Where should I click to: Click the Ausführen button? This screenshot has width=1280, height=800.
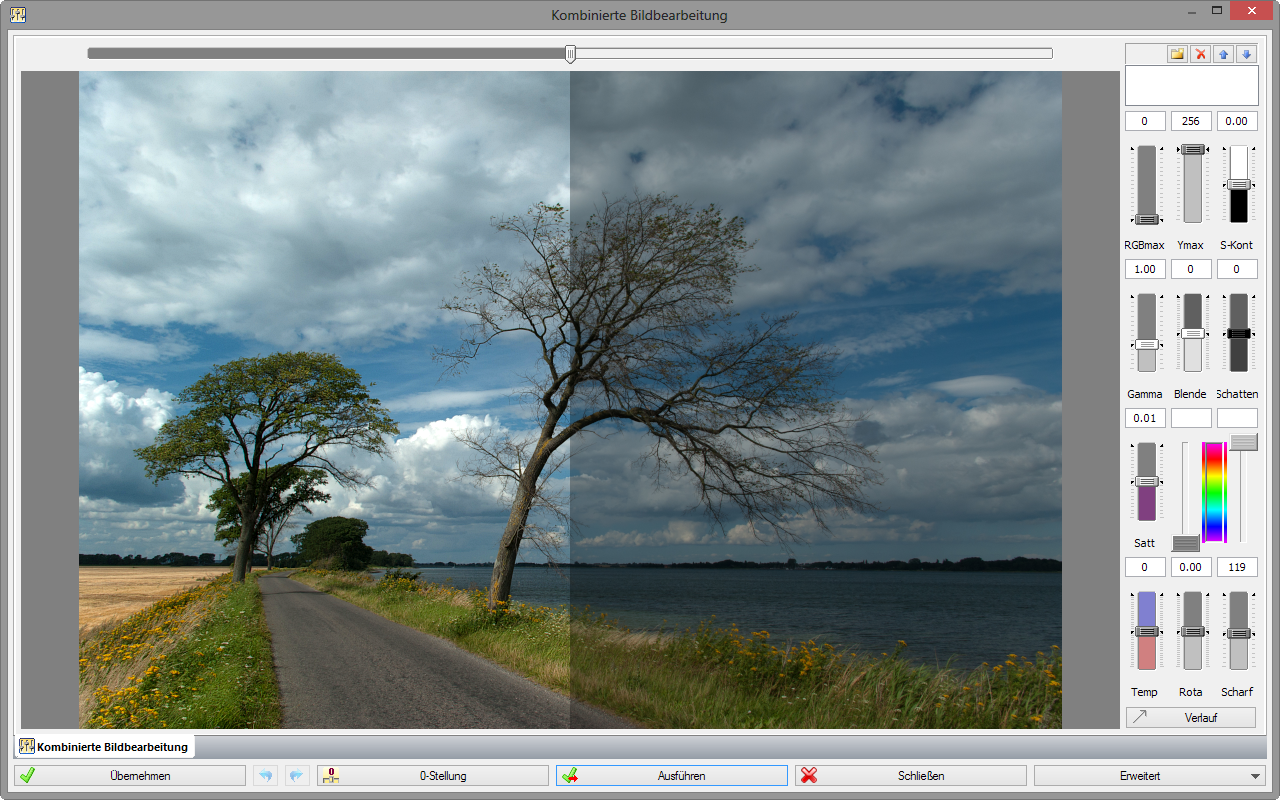tap(672, 775)
